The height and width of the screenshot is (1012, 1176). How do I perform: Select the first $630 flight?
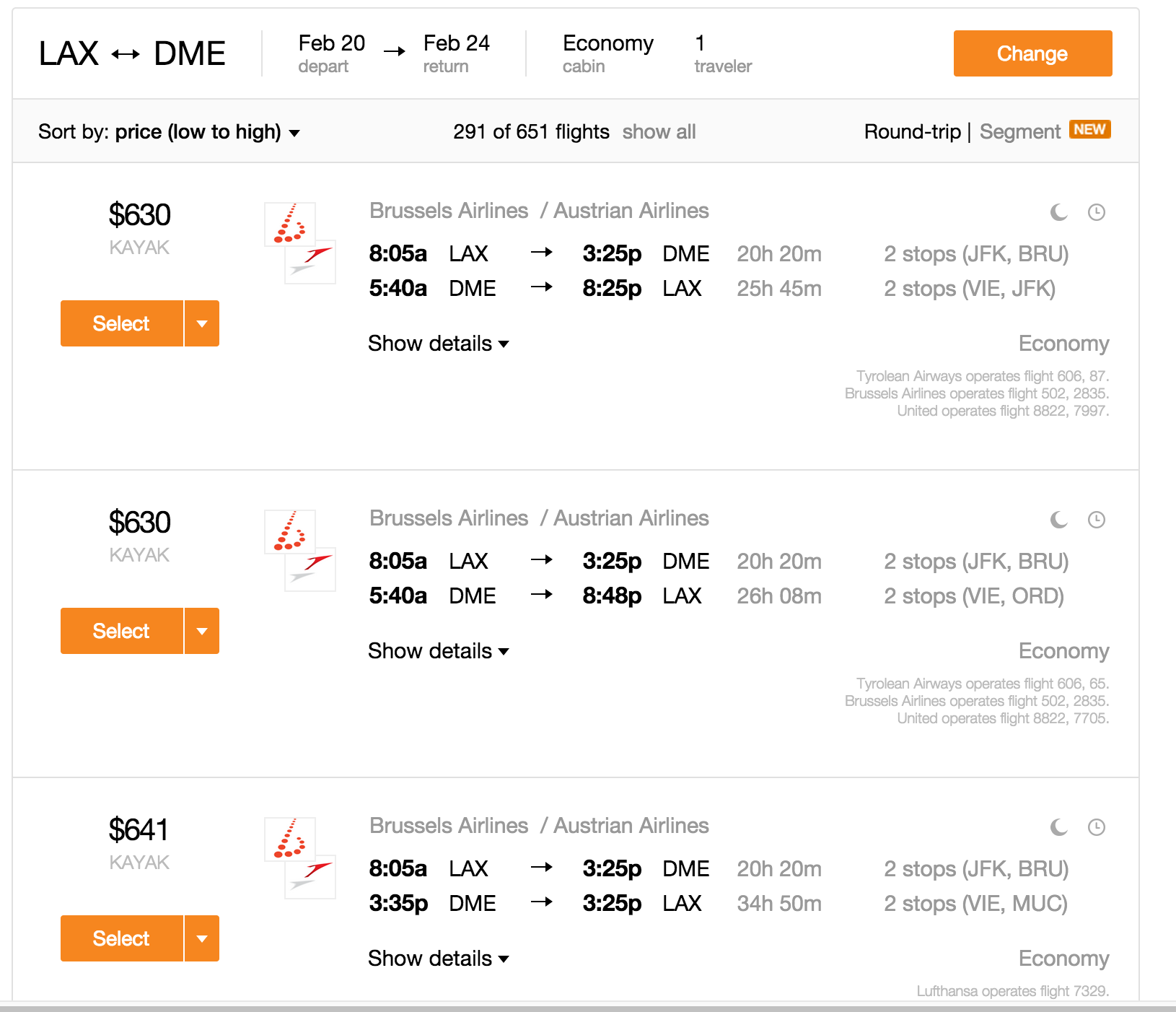(120, 323)
